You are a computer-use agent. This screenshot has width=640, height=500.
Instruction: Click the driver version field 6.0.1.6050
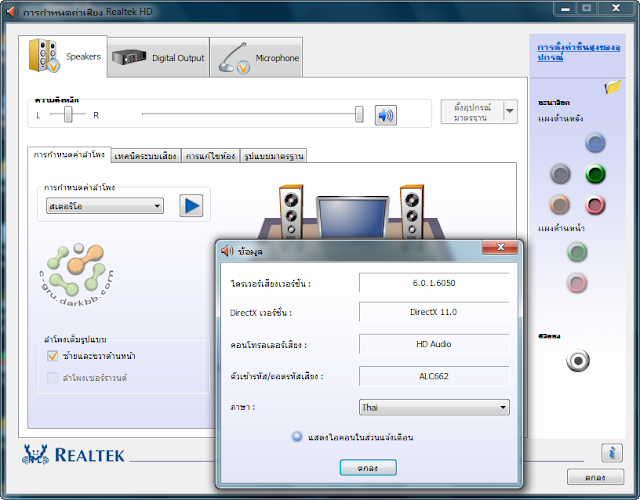(434, 283)
